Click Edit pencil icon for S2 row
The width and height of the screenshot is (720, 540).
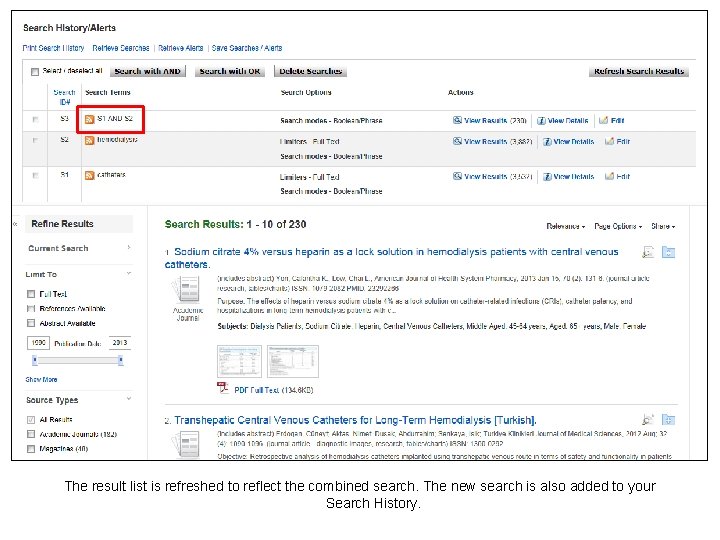tap(609, 141)
